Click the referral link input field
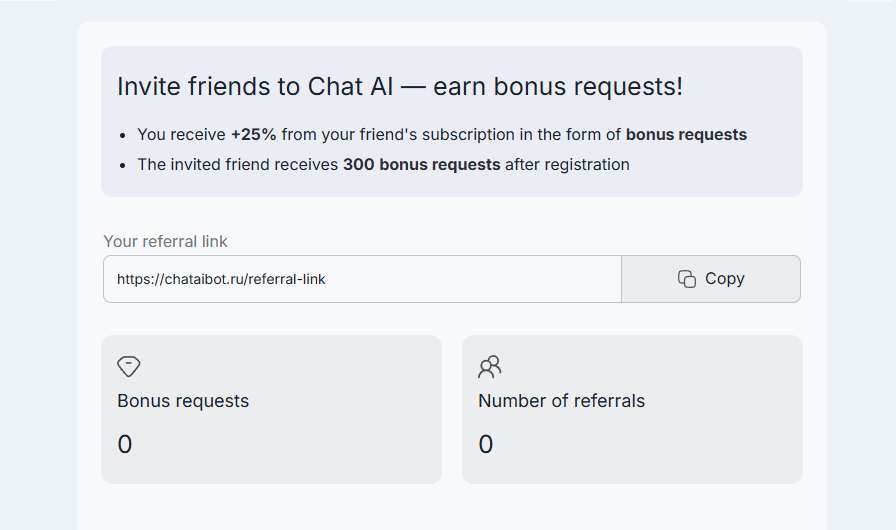Screen dimensions: 896x530 362,279
